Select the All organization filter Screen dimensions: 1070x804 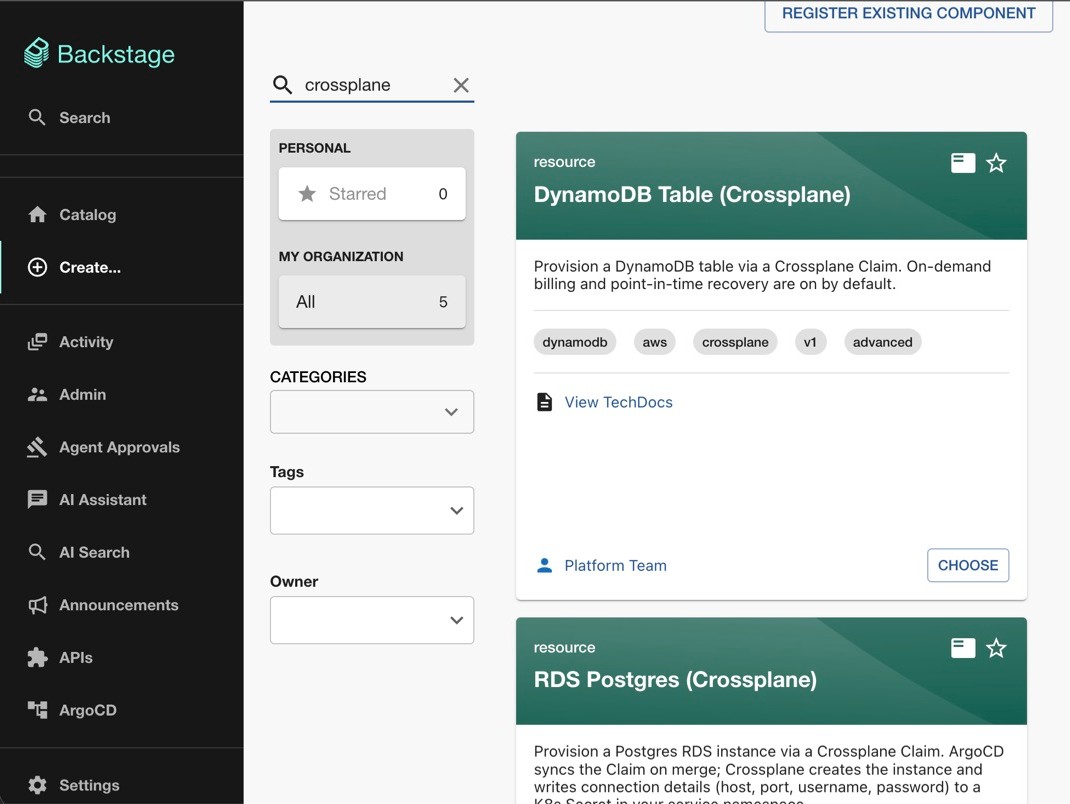(372, 302)
